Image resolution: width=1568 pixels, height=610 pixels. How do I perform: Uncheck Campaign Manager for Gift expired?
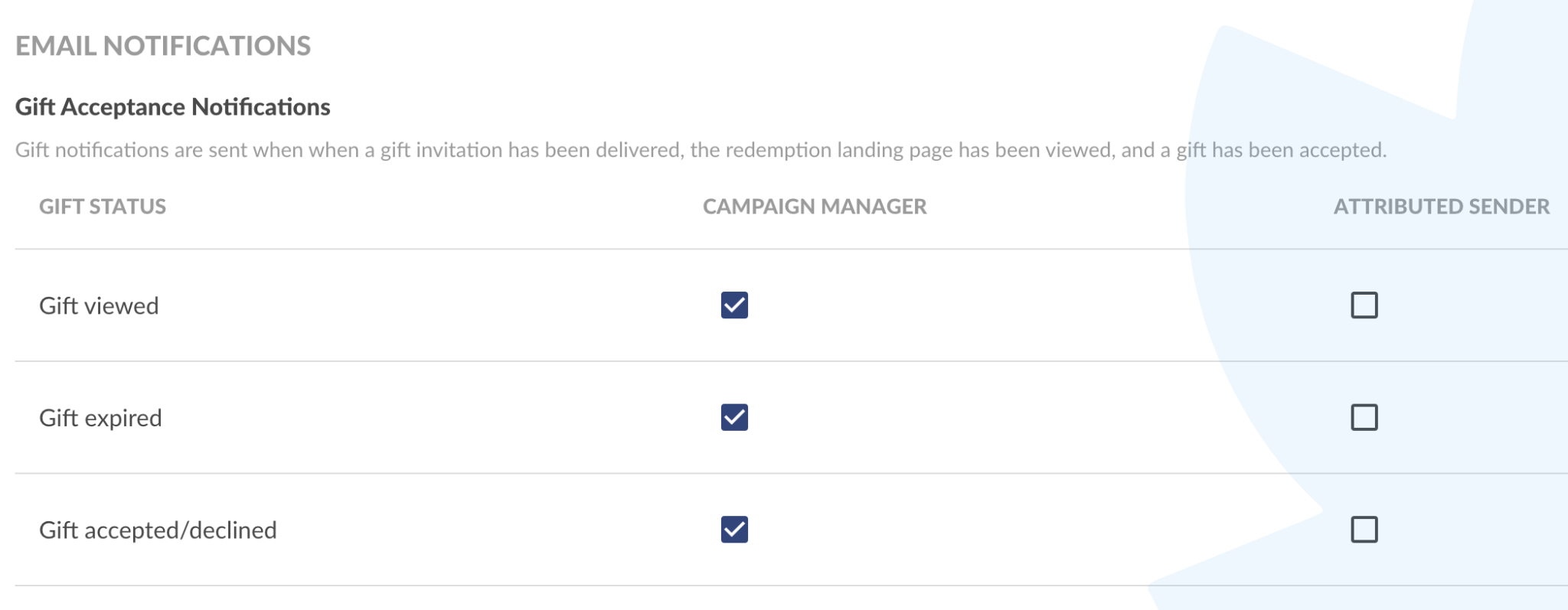click(x=734, y=417)
